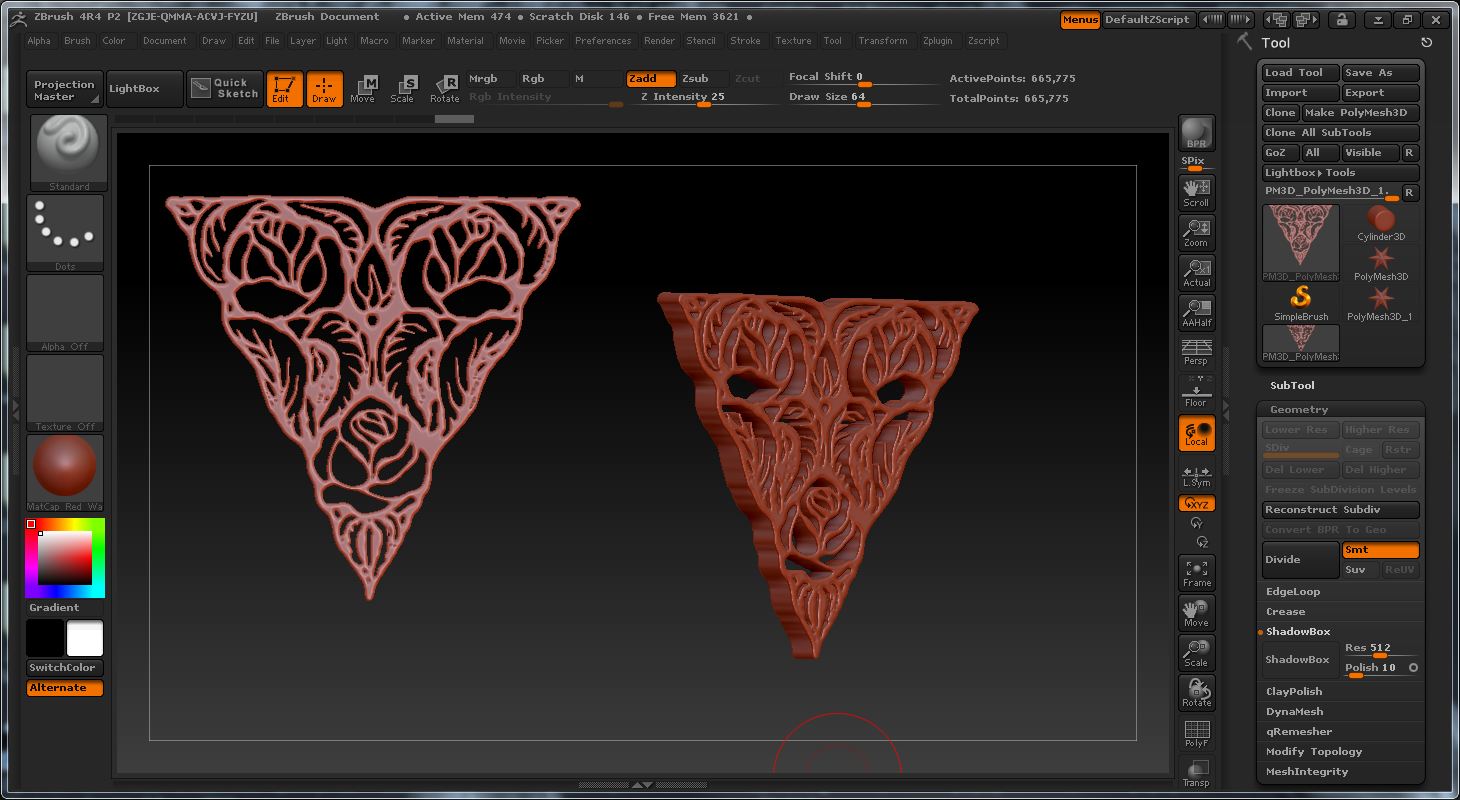
Task: Expand the DynaMesh section
Action: click(1294, 712)
